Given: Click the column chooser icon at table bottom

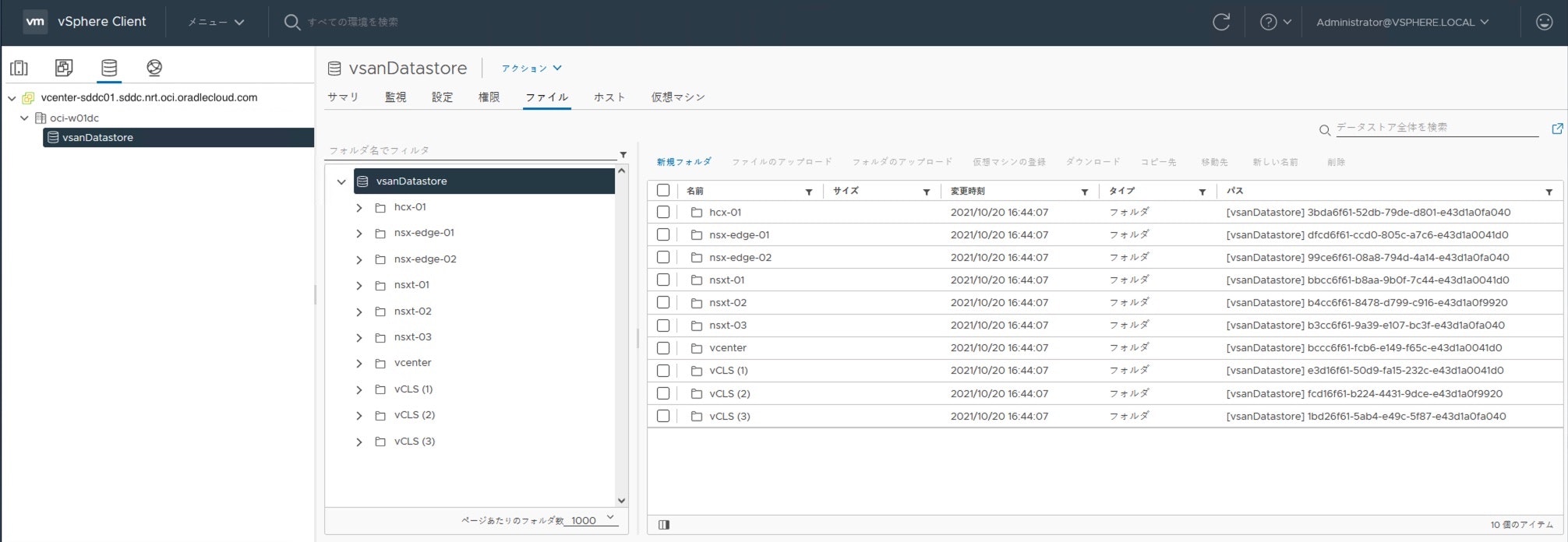Looking at the screenshot, I should point(664,525).
